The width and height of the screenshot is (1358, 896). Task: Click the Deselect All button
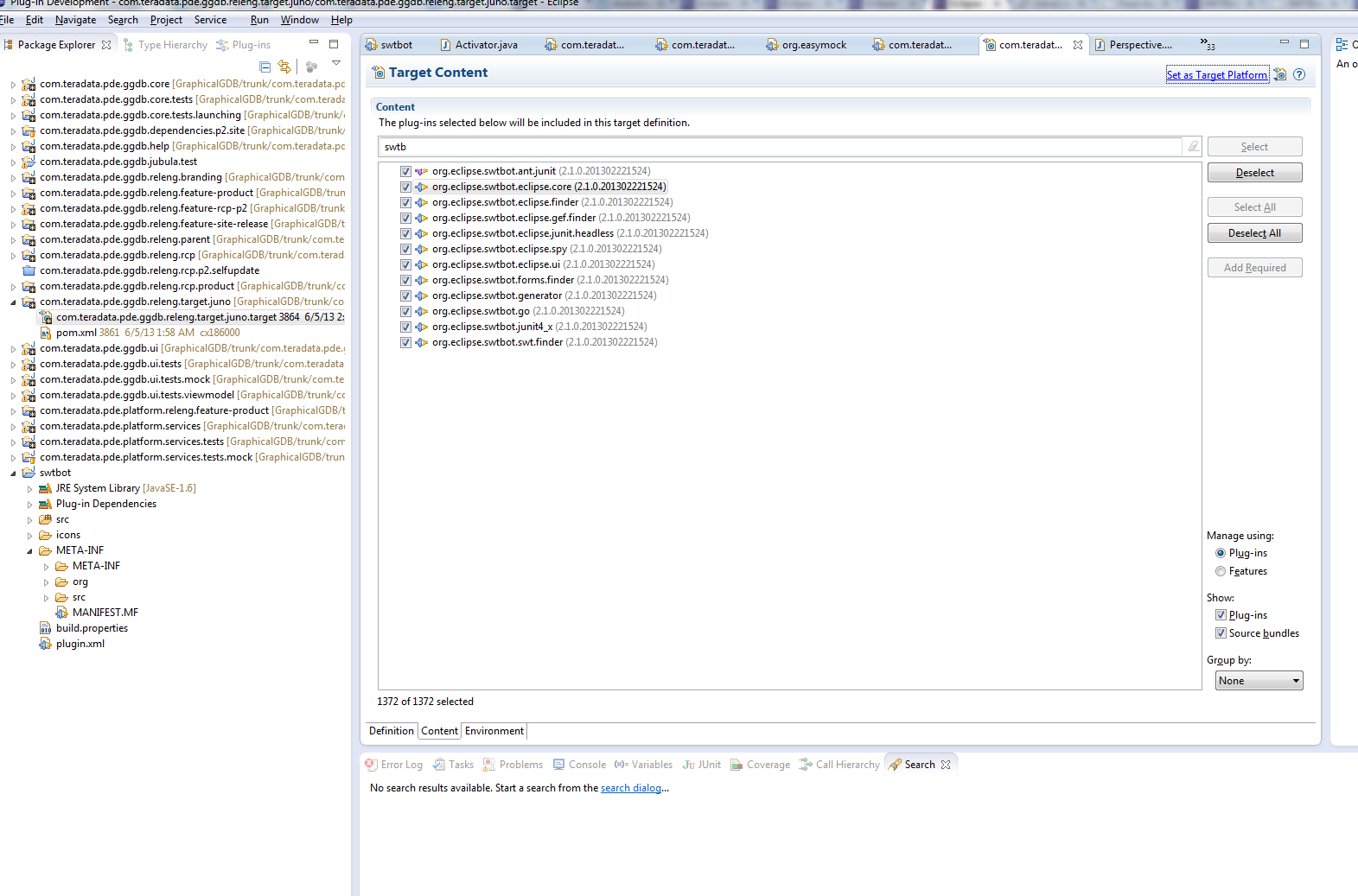tap(1254, 233)
